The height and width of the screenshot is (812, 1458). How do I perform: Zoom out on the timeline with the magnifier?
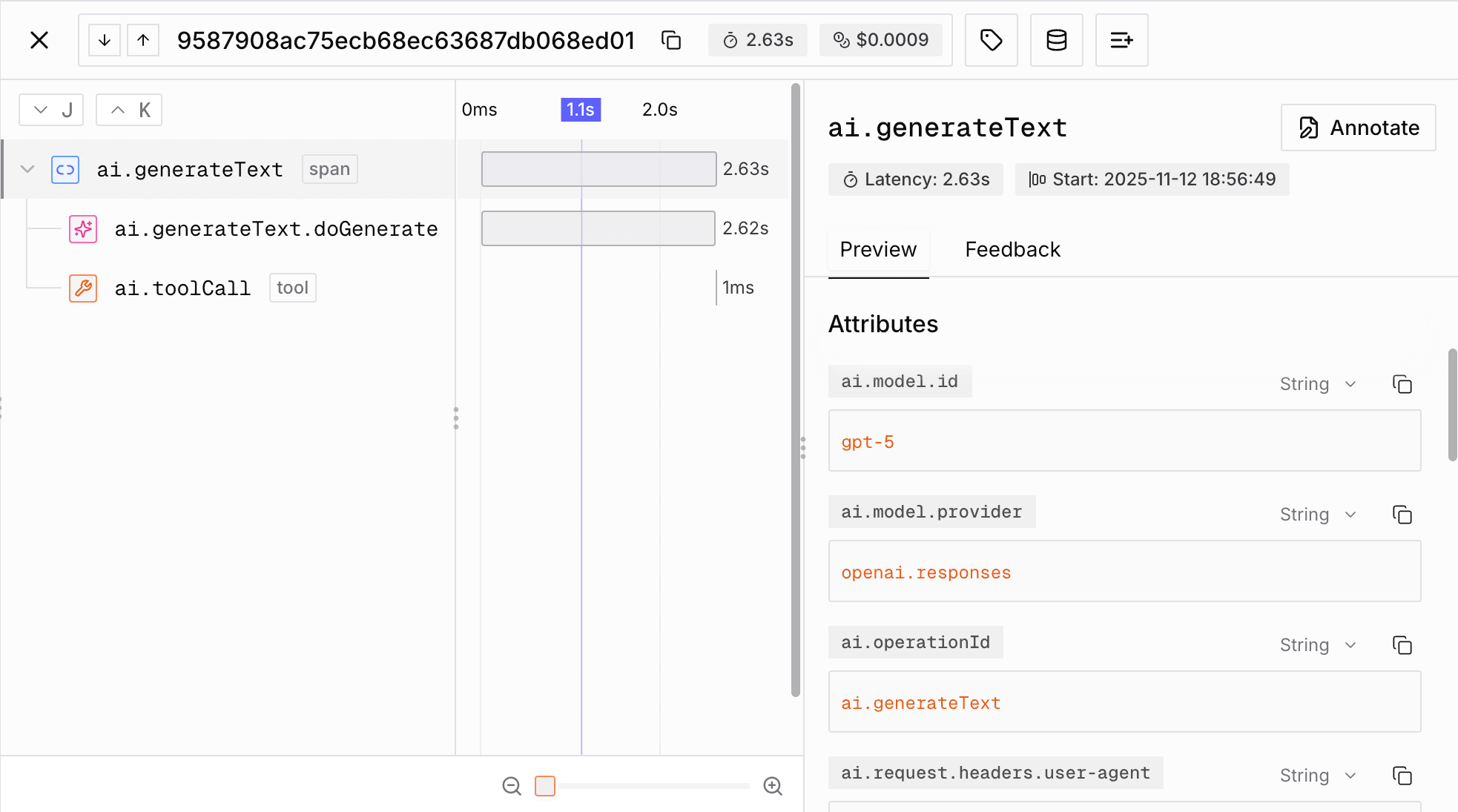(x=512, y=786)
